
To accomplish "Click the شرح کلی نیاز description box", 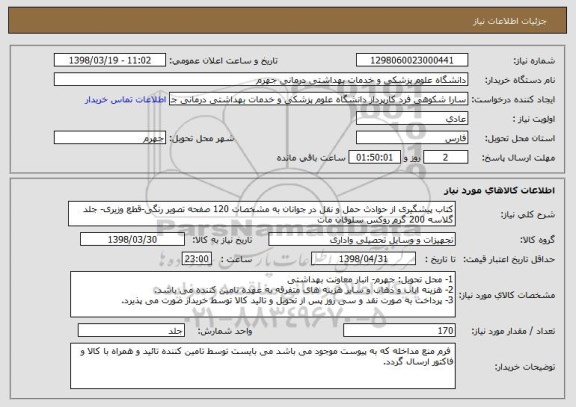I will pos(262,214).
